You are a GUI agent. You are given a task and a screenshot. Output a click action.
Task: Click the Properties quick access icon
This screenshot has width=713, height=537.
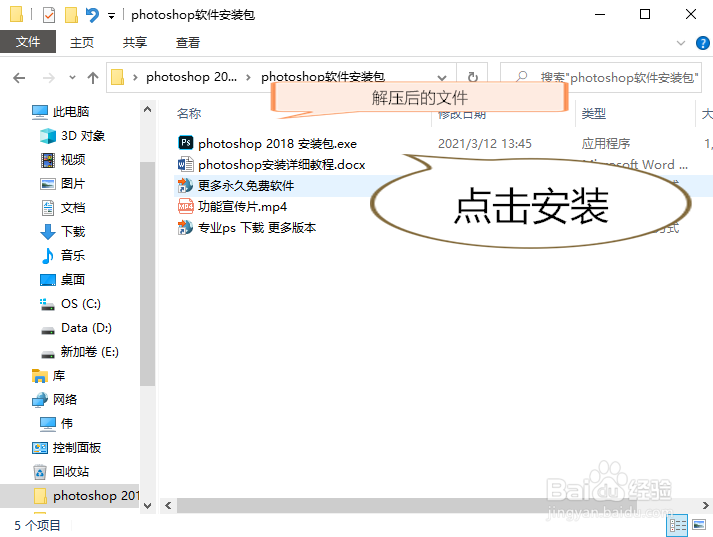(x=49, y=15)
